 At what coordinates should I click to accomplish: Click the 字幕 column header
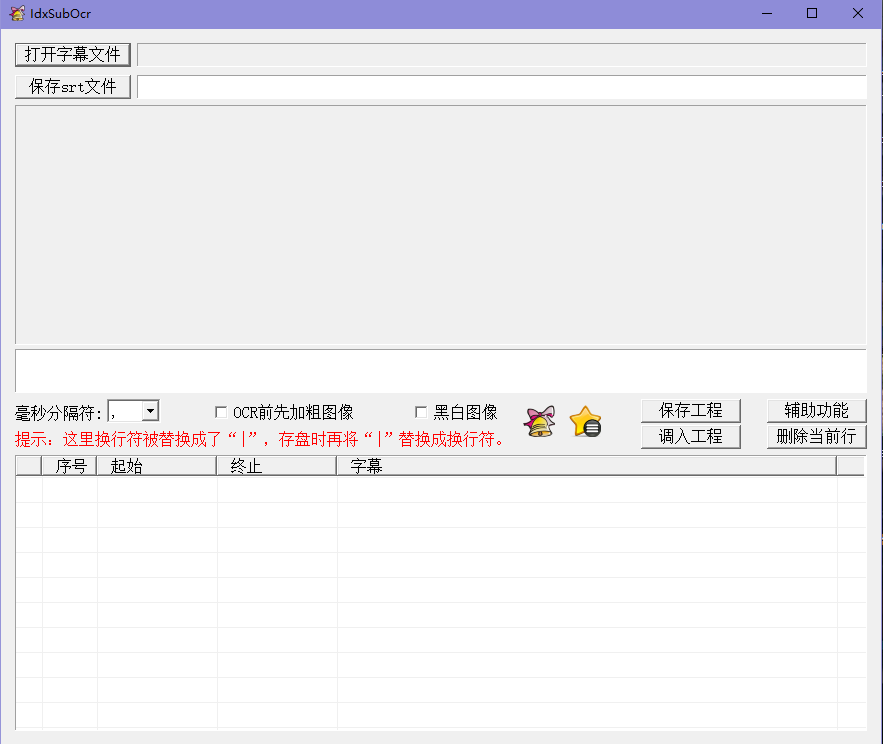click(x=585, y=466)
